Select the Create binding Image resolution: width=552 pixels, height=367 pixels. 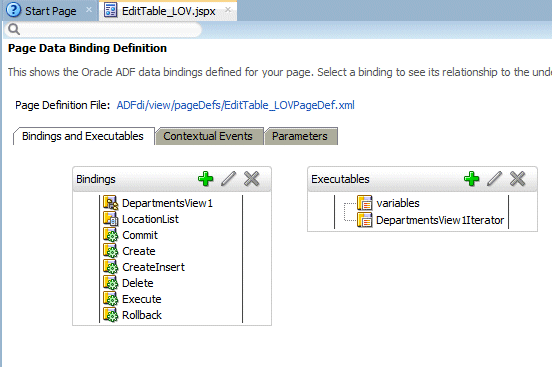click(139, 251)
